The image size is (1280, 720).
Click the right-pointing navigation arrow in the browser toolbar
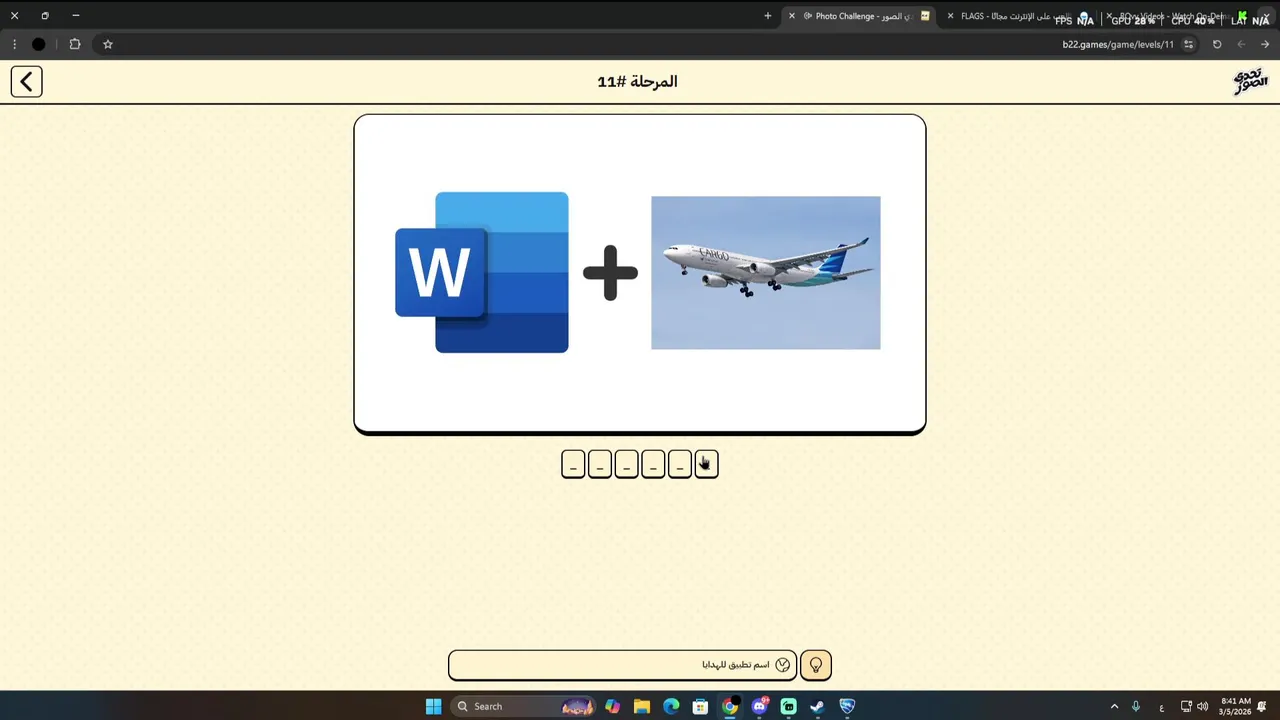coord(1265,44)
